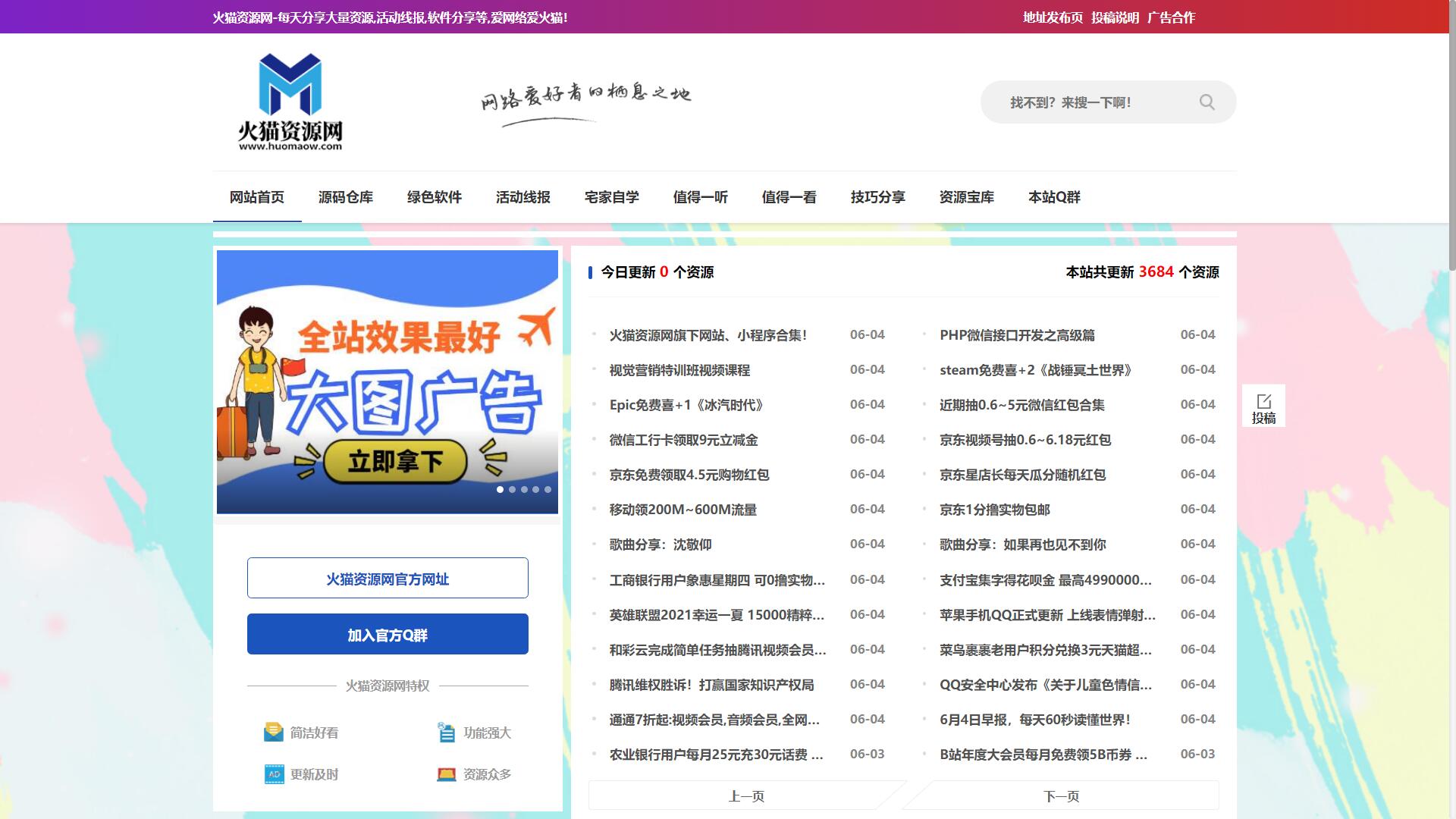Image resolution: width=1456 pixels, height=819 pixels.
Task: Open 英雄联盟2021幸运一夏 article
Action: [717, 615]
